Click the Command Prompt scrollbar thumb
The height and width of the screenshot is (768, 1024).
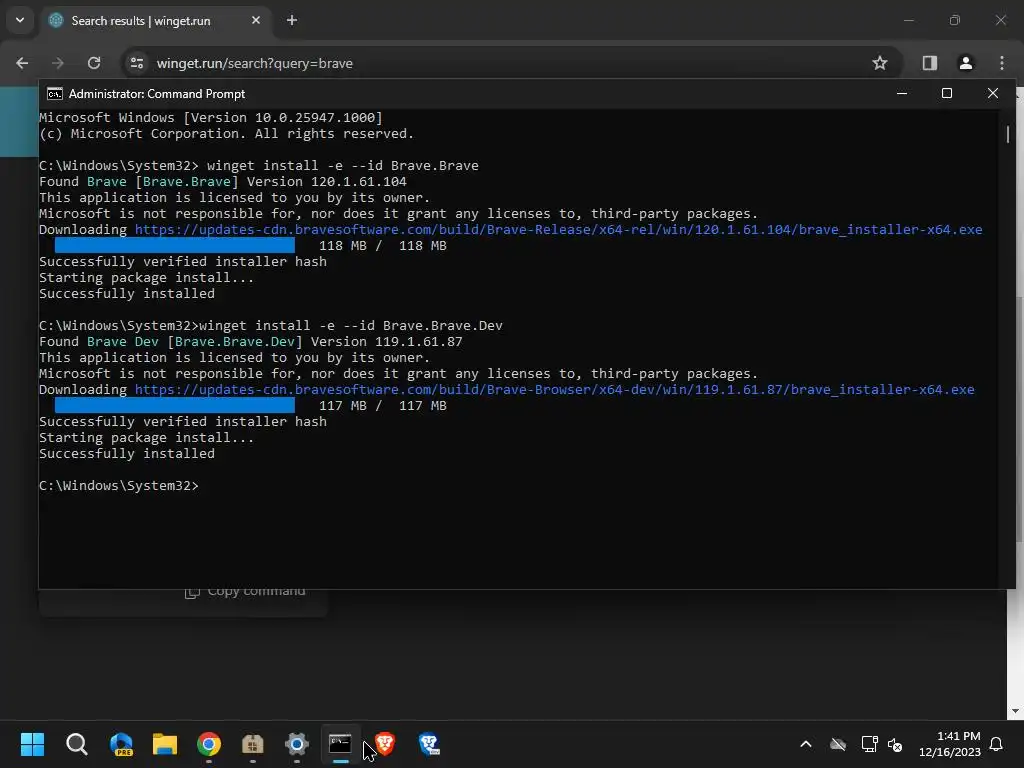[x=1008, y=135]
